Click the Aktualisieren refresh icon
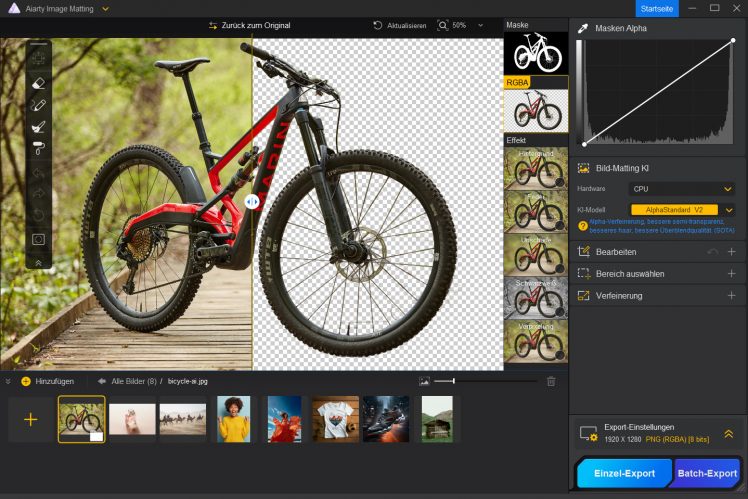Image resolution: width=748 pixels, height=499 pixels. pos(378,25)
